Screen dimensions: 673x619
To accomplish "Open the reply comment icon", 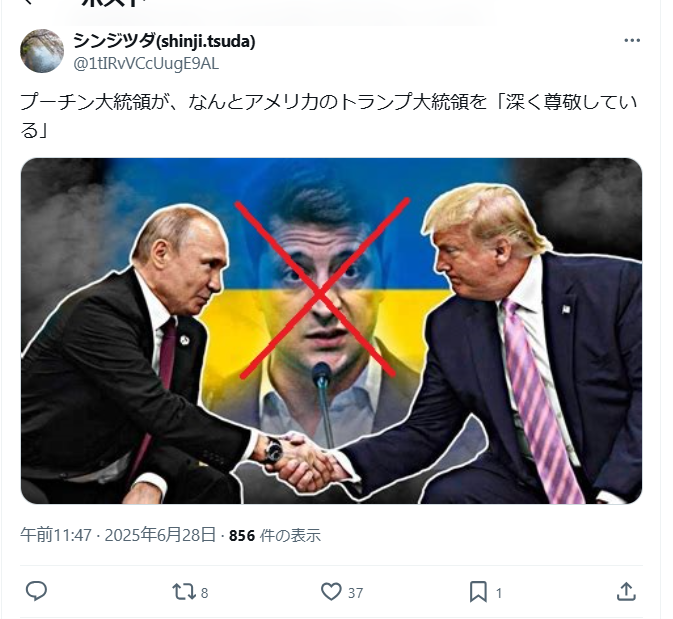I will 36,591.
